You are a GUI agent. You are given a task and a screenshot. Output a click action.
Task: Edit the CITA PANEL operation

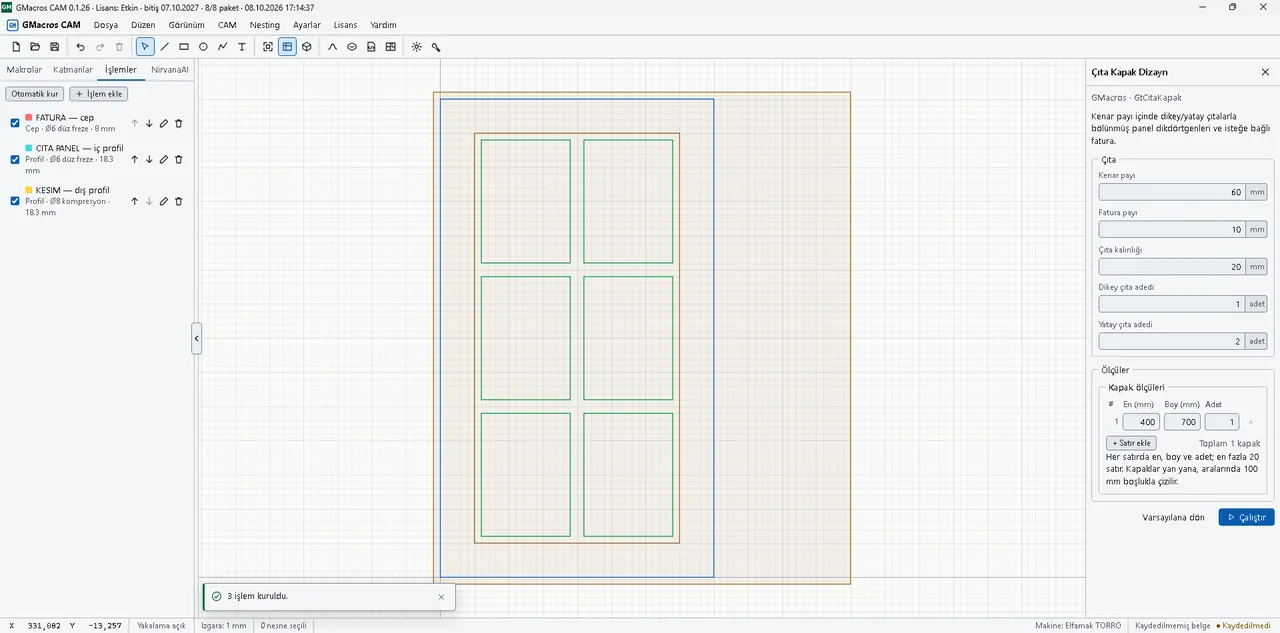coord(164,159)
